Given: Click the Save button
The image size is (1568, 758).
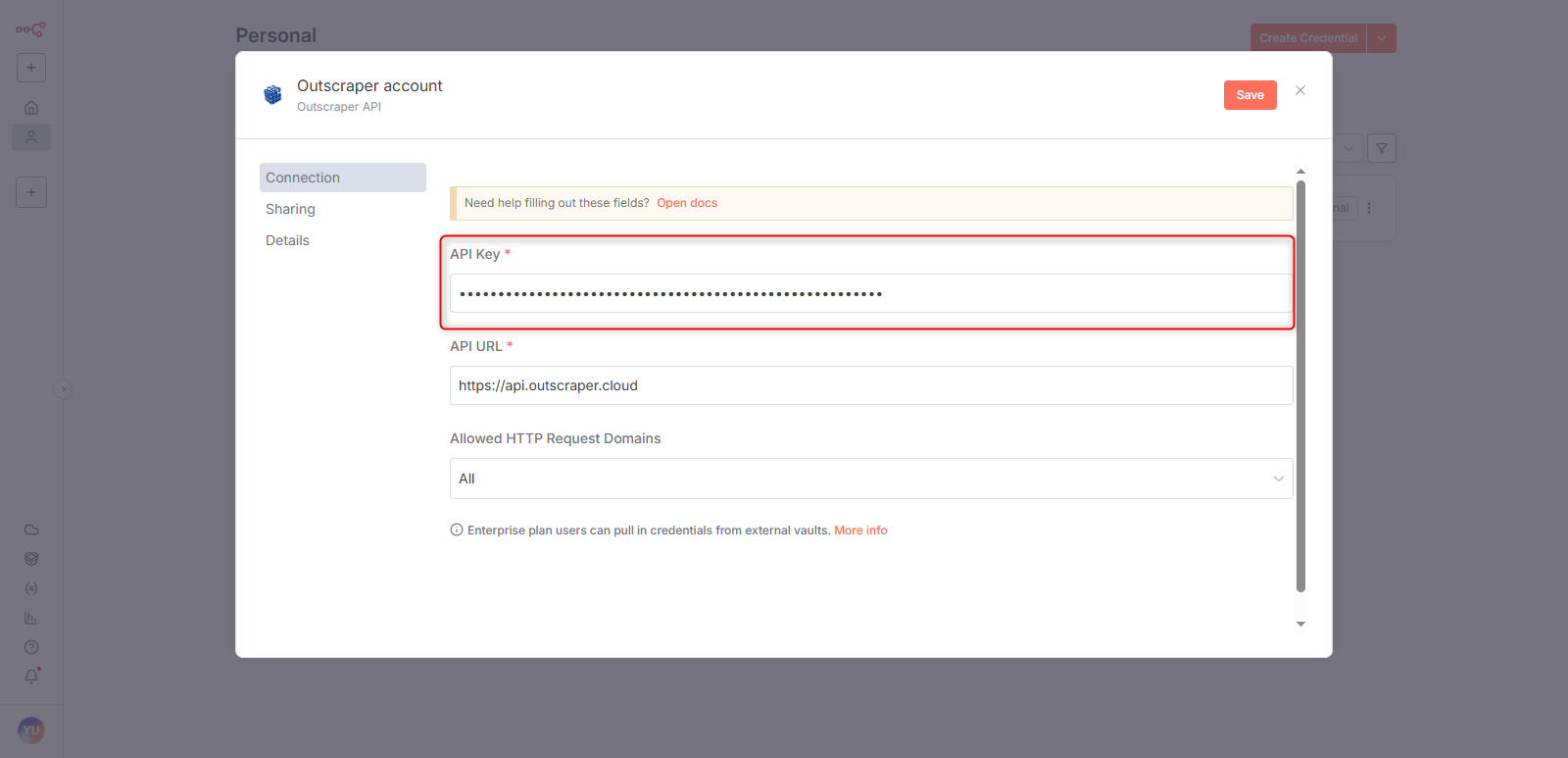Looking at the screenshot, I should (x=1249, y=95).
